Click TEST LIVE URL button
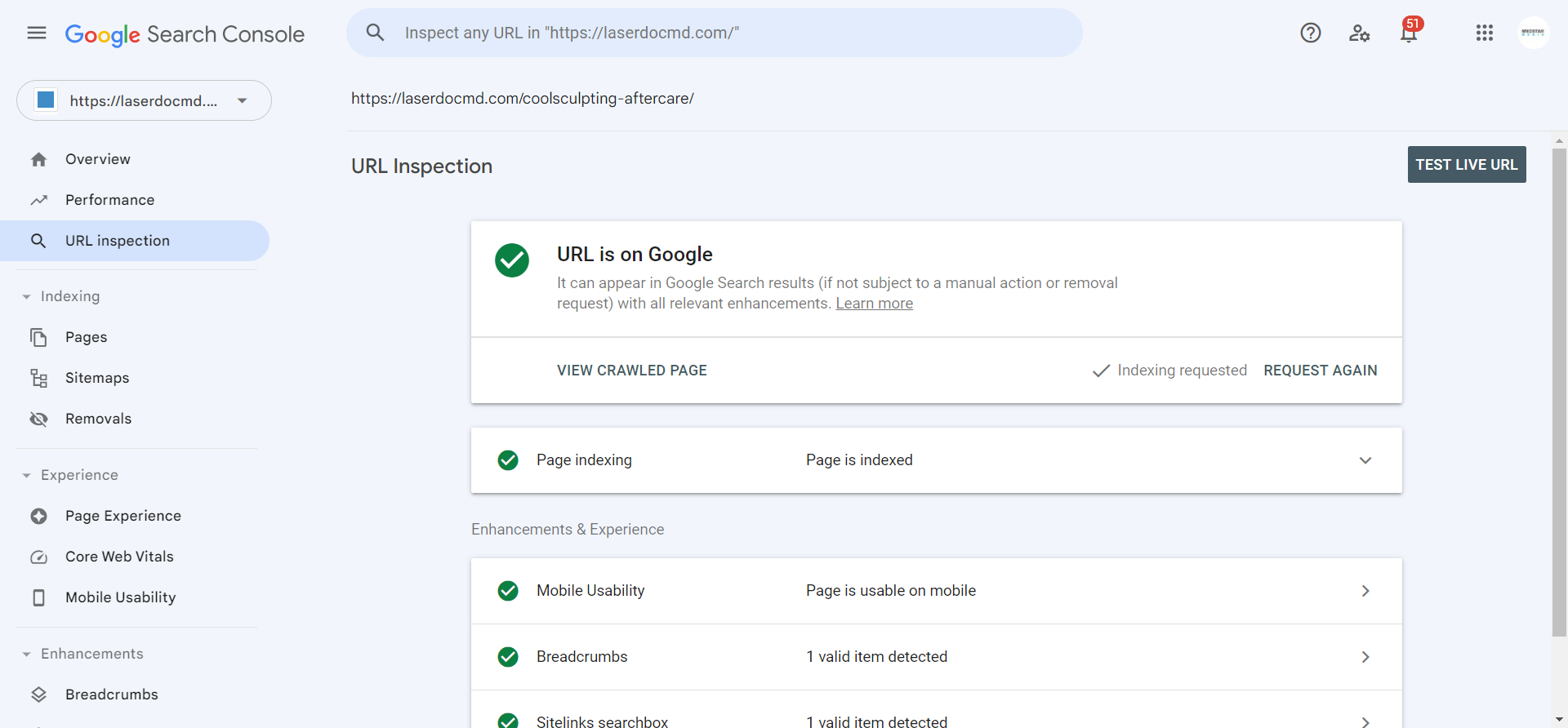 pyautogui.click(x=1467, y=165)
